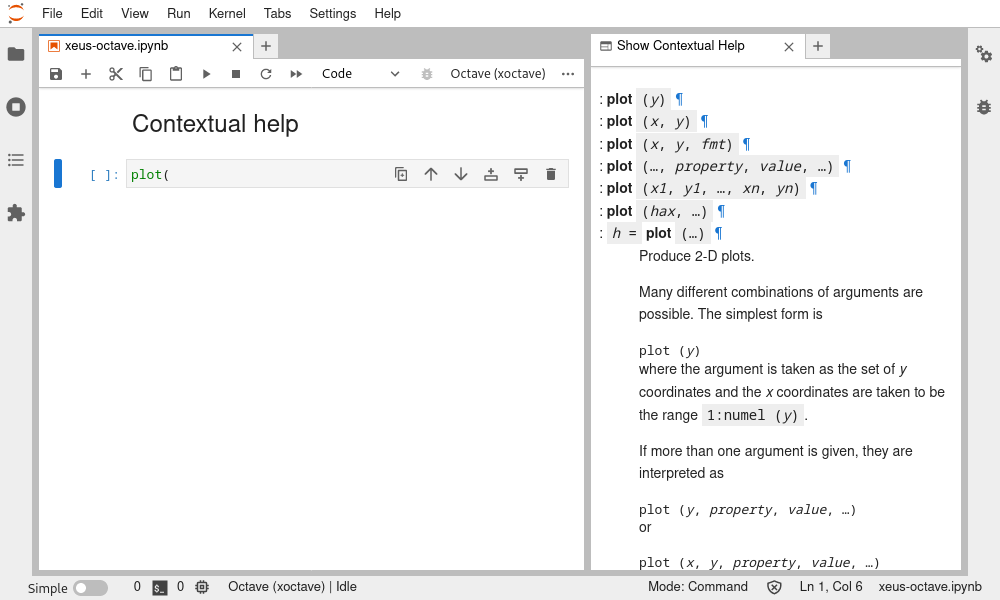Click the kernel count chip icon in status bar
Image resolution: width=1000 pixels, height=600 pixels.
[x=202, y=587]
